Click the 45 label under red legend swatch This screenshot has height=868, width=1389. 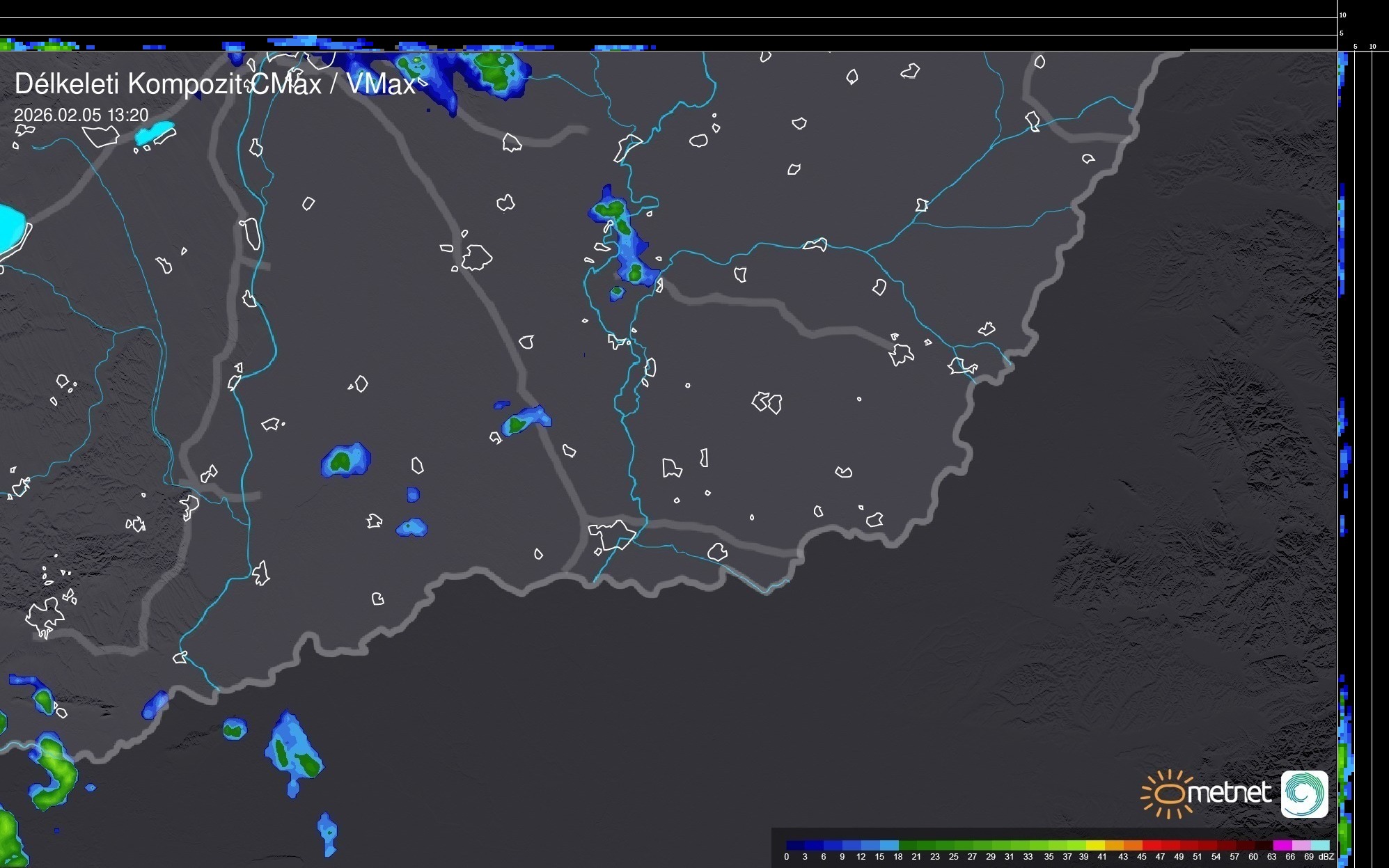click(x=1141, y=857)
